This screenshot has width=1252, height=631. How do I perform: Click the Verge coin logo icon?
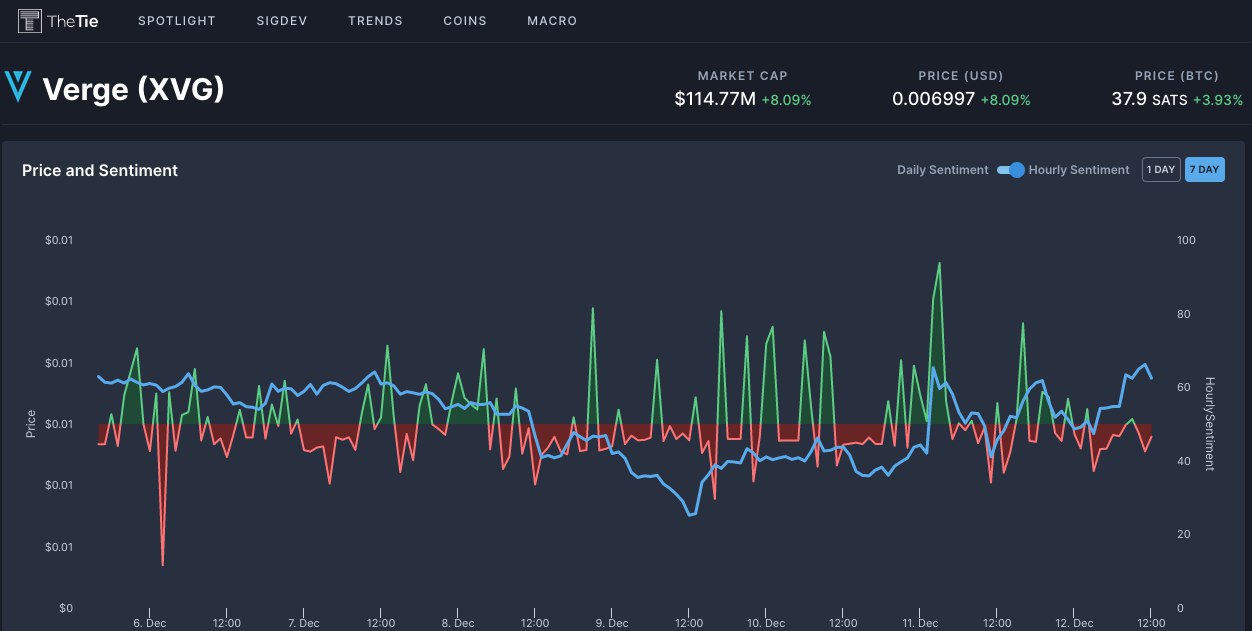(18, 87)
